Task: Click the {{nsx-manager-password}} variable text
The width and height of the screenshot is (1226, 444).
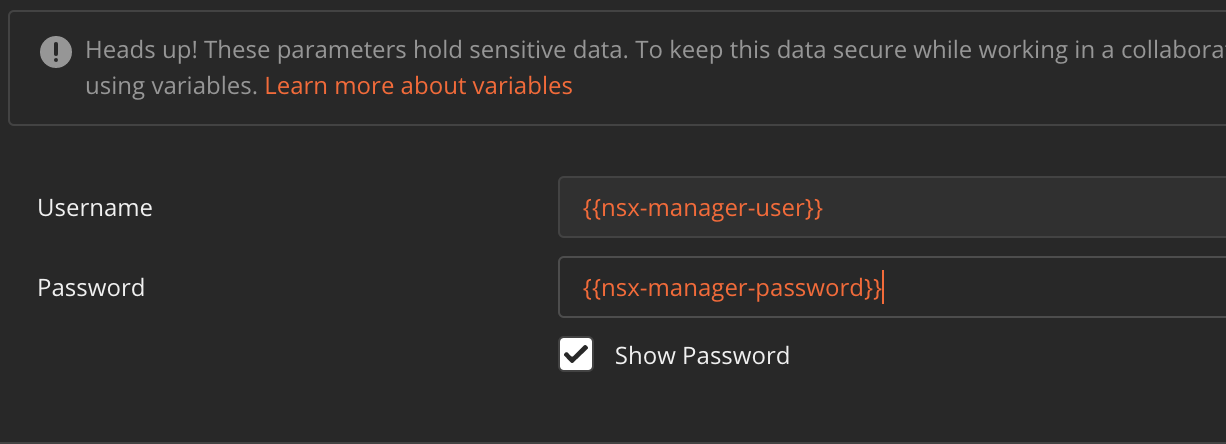Action: click(x=732, y=288)
